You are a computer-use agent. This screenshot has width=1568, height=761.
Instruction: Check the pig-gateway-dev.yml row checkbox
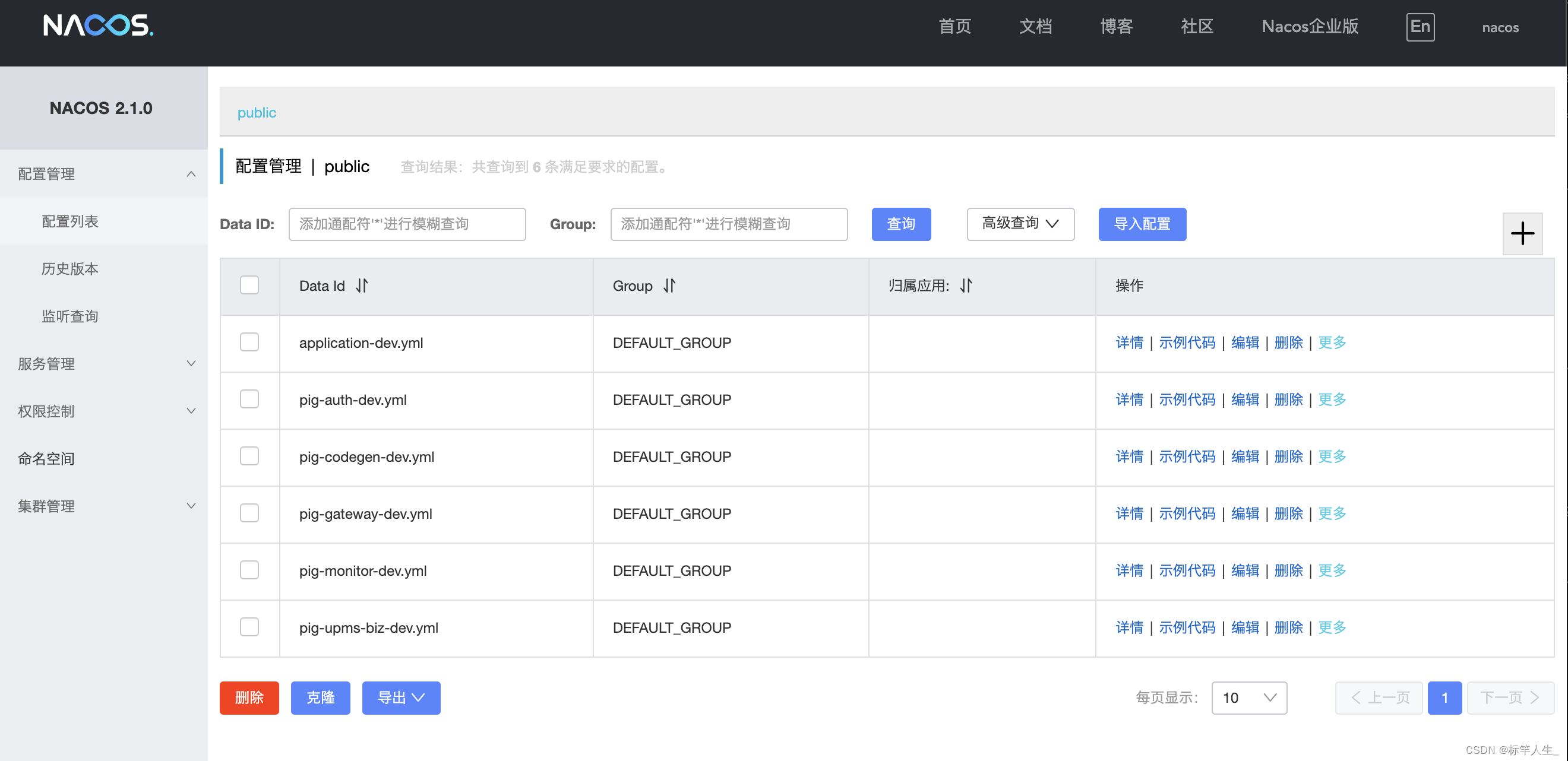249,513
